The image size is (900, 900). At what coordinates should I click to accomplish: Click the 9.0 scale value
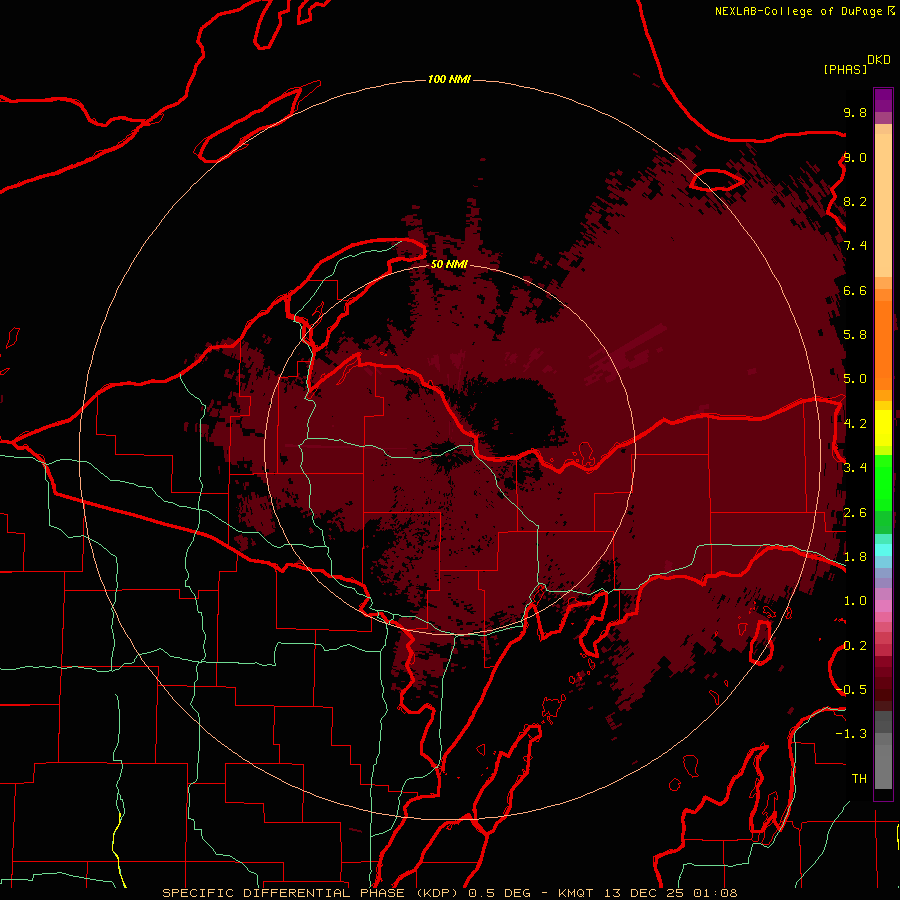coord(855,157)
